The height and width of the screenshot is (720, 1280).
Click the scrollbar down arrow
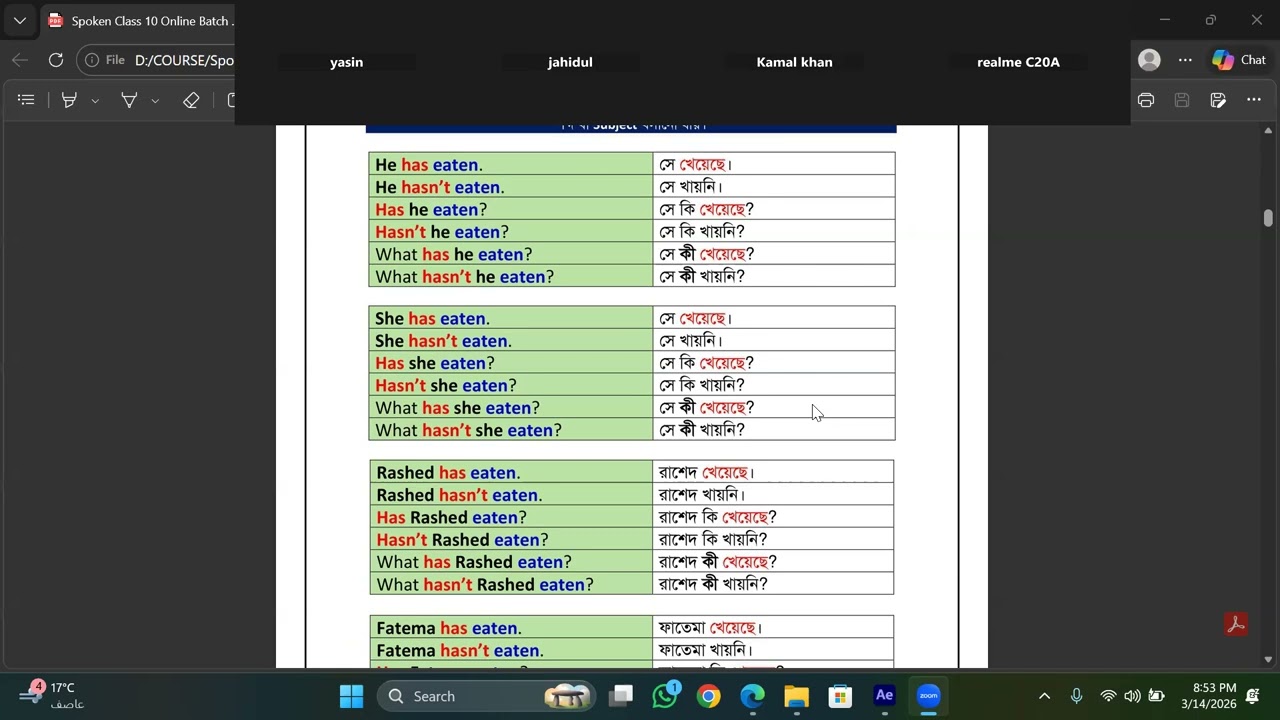click(x=1268, y=660)
